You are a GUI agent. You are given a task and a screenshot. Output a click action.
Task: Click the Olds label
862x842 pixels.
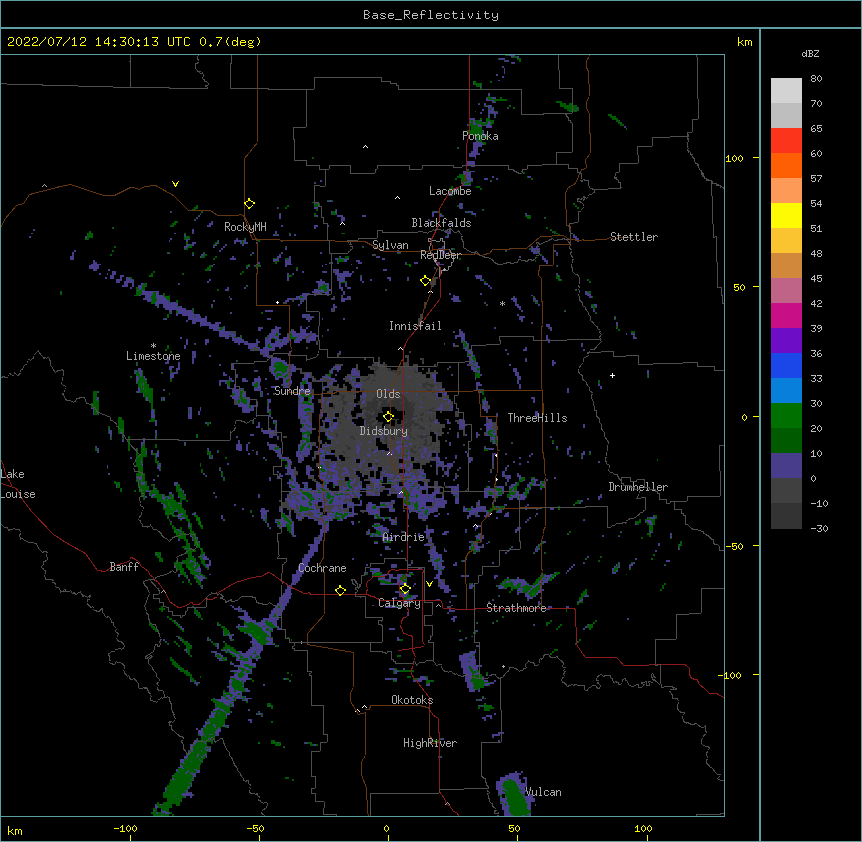pyautogui.click(x=388, y=394)
